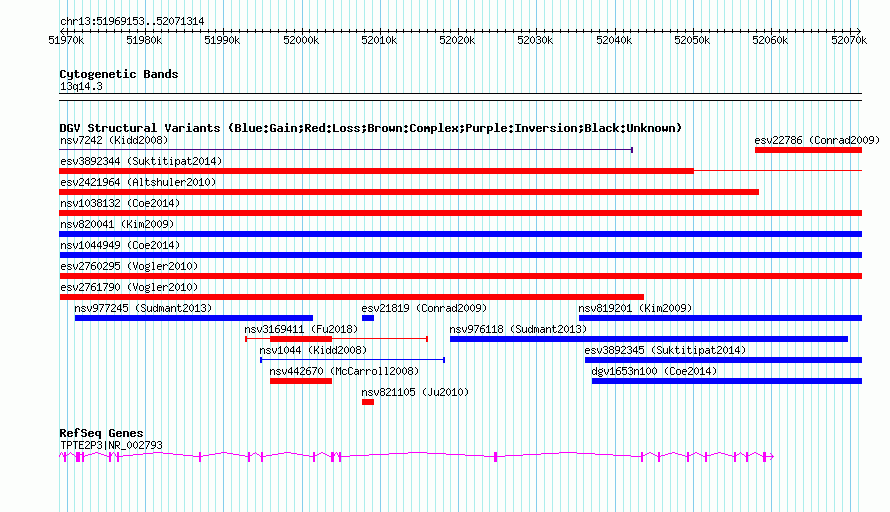Open the nsv820041 (Kim2009) gain variant label
Viewport: 890px width, 512px height.
[117, 224]
